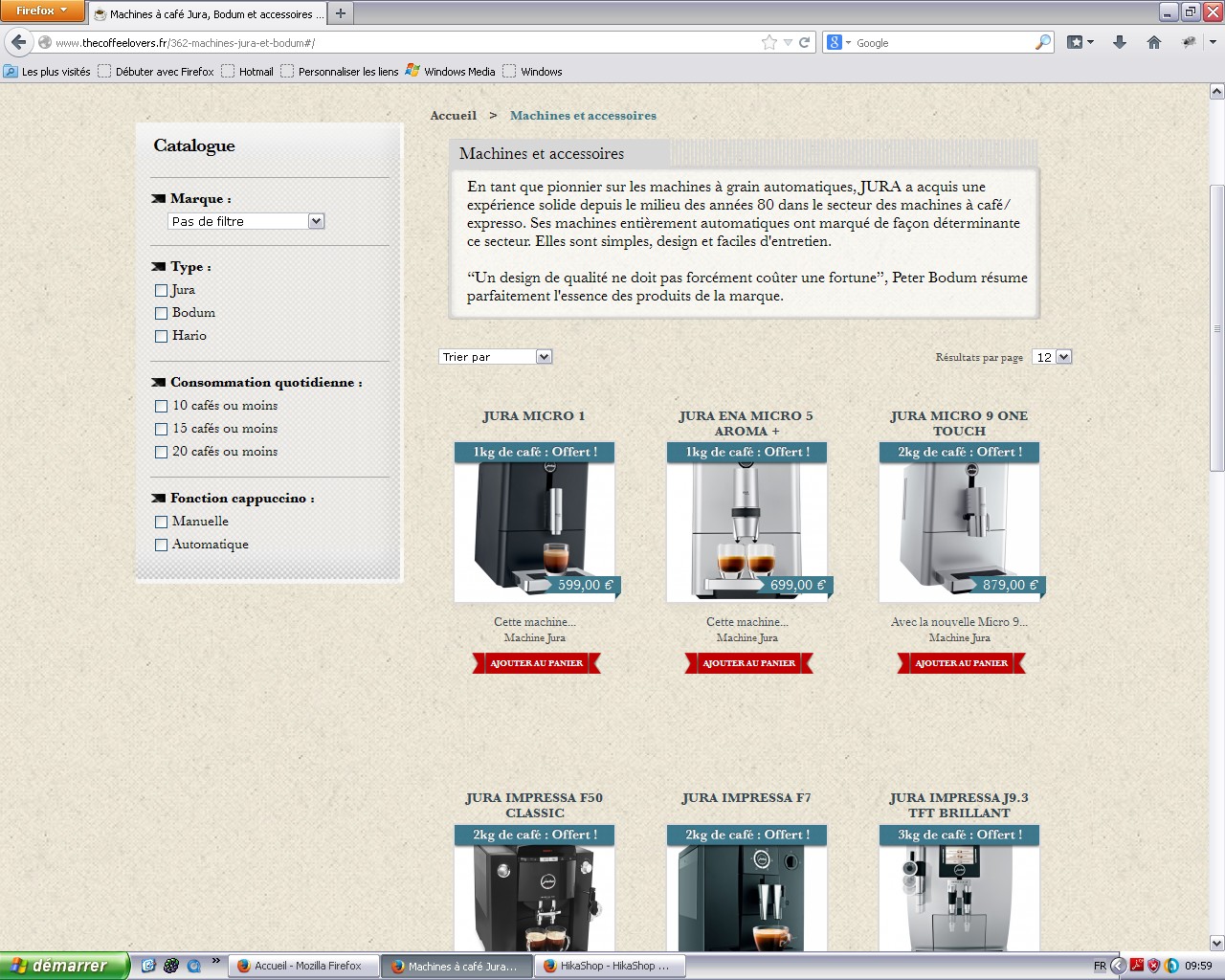Expand the Quick Launch overflow chevron

[x=215, y=961]
